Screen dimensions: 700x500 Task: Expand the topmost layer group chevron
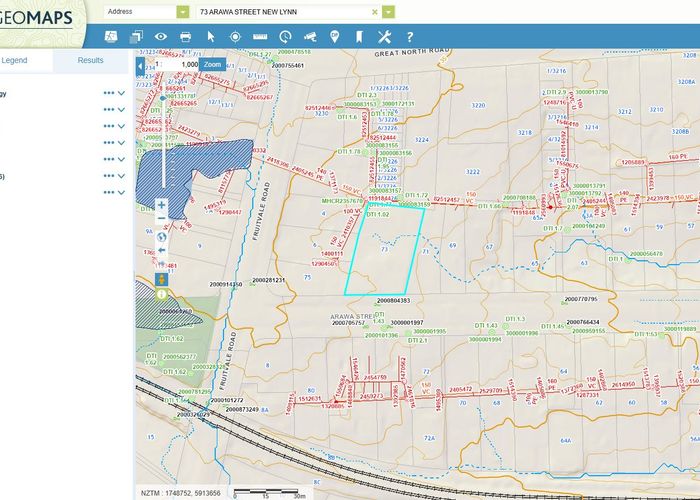click(x=121, y=94)
